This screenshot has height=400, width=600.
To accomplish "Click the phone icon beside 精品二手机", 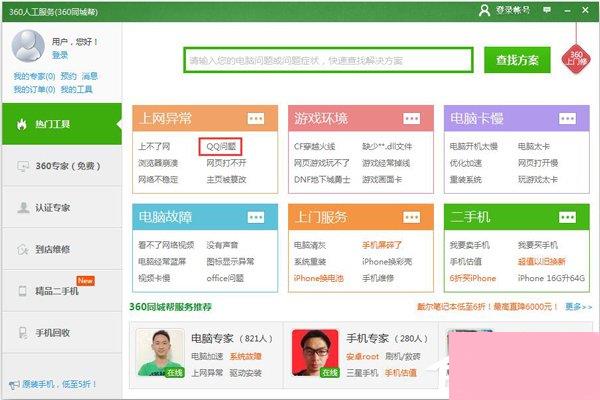I will pos(23,291).
